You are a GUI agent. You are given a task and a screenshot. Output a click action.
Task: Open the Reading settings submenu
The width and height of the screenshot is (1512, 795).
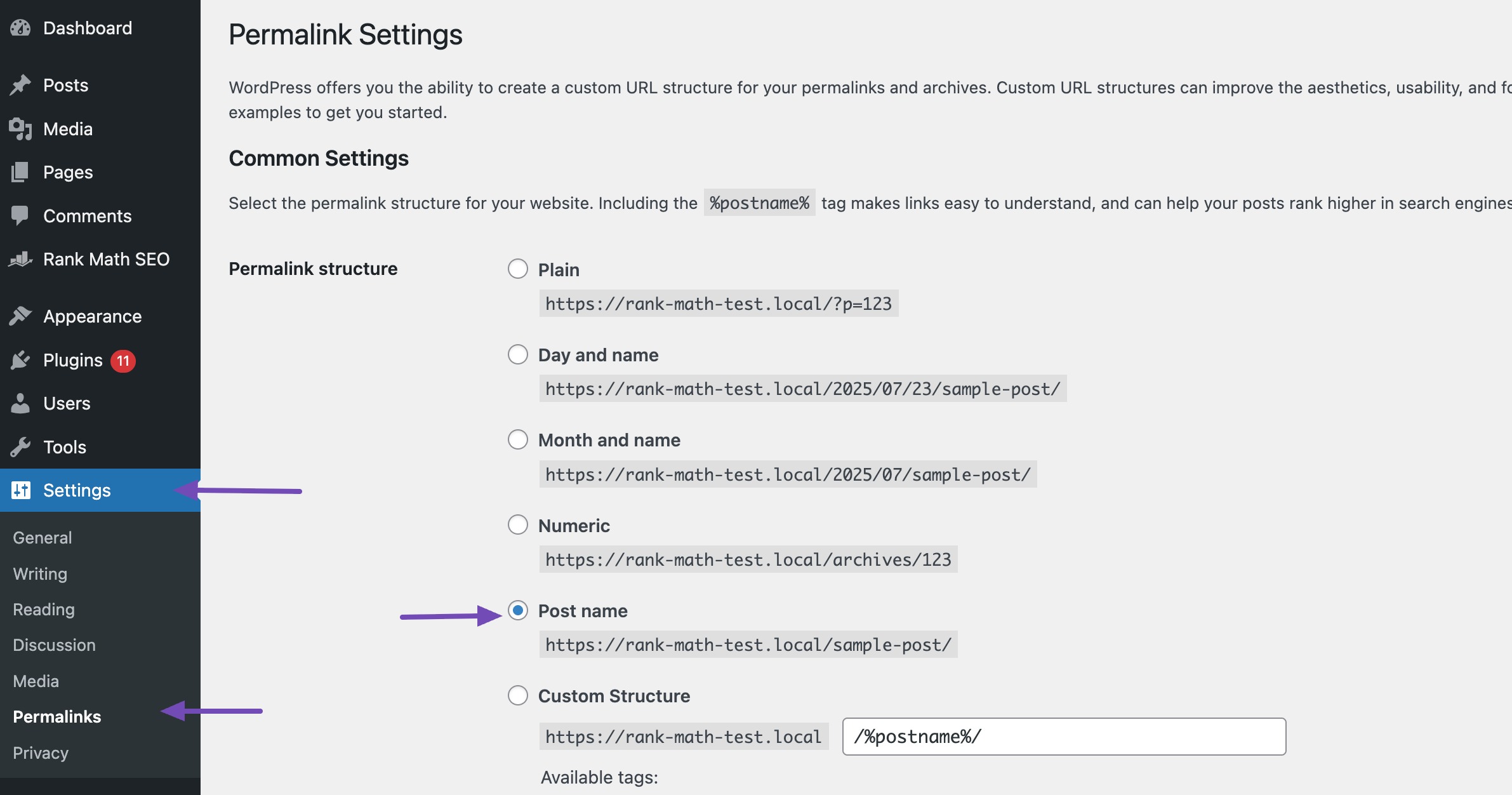click(x=44, y=610)
